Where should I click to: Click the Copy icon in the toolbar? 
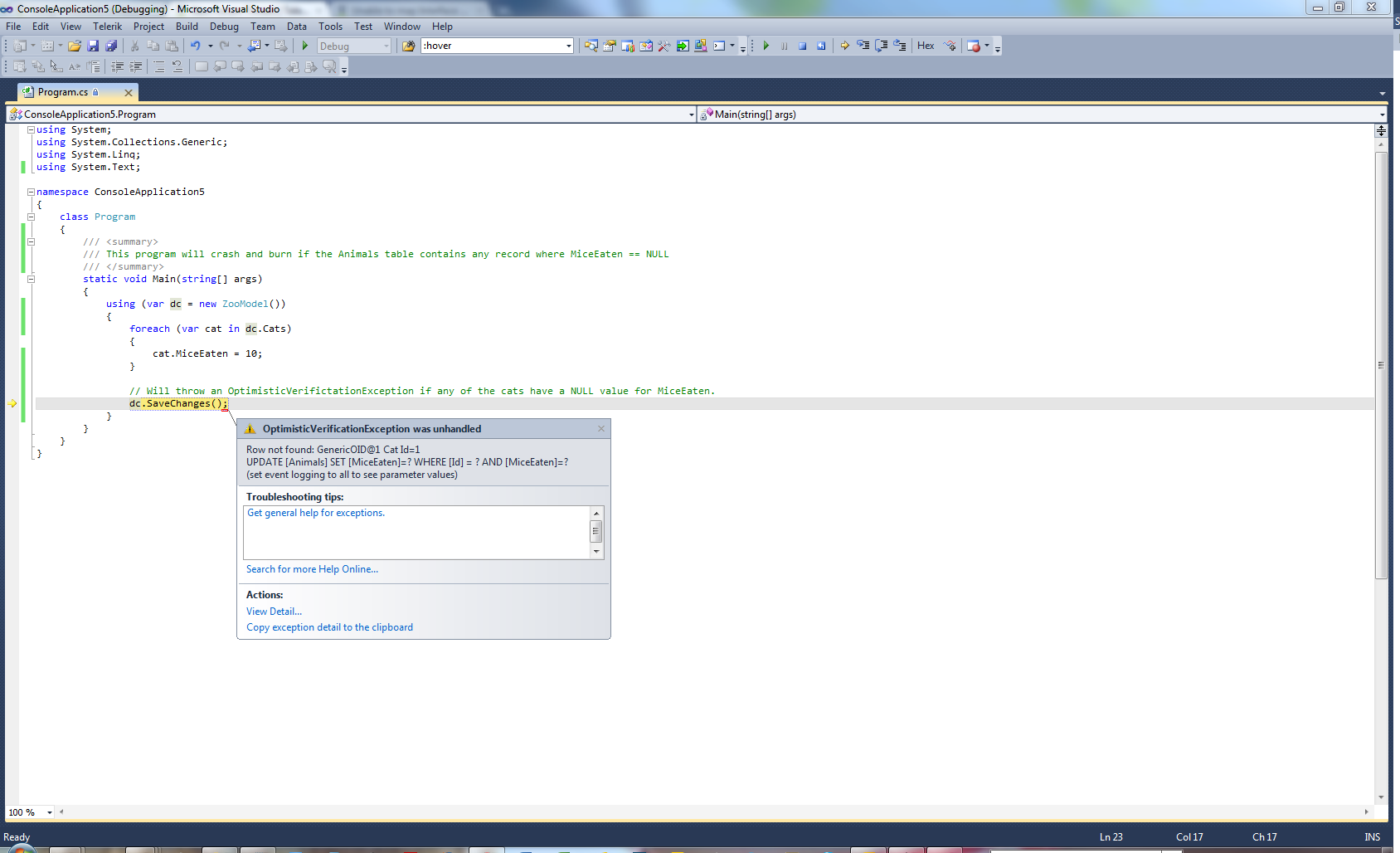click(153, 46)
